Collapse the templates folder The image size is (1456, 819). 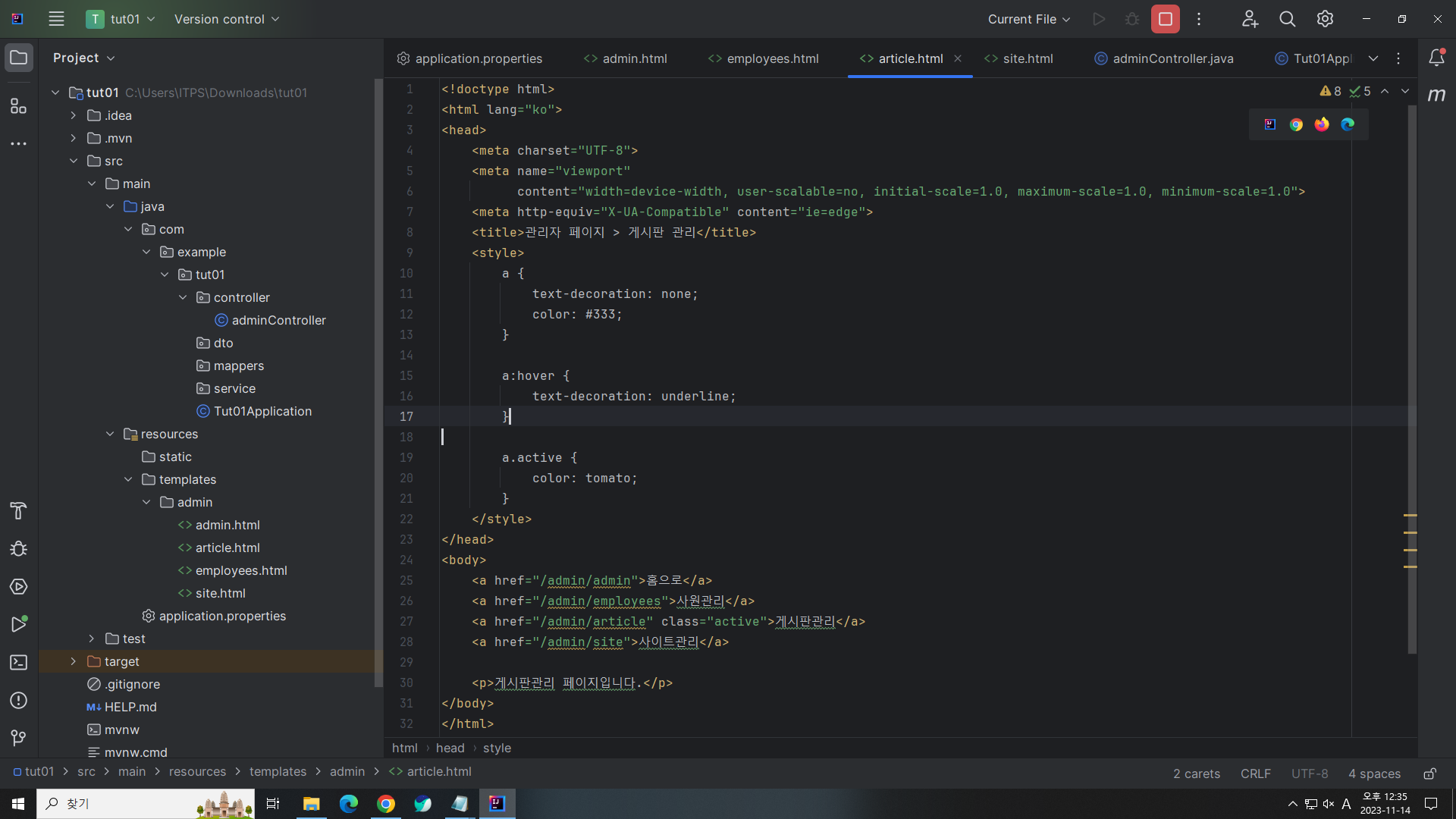coord(128,479)
